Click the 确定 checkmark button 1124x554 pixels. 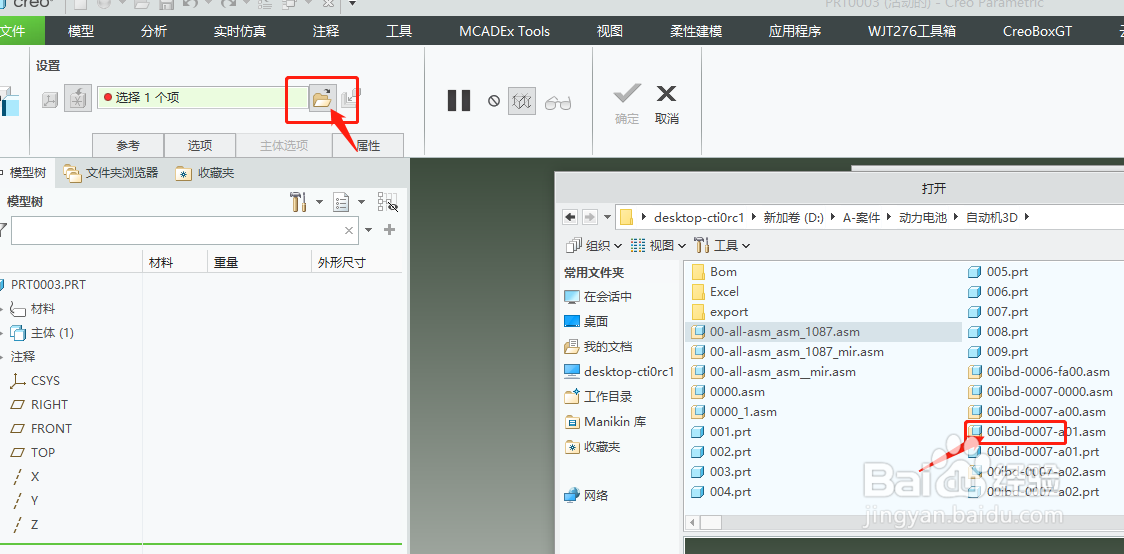tap(627, 103)
